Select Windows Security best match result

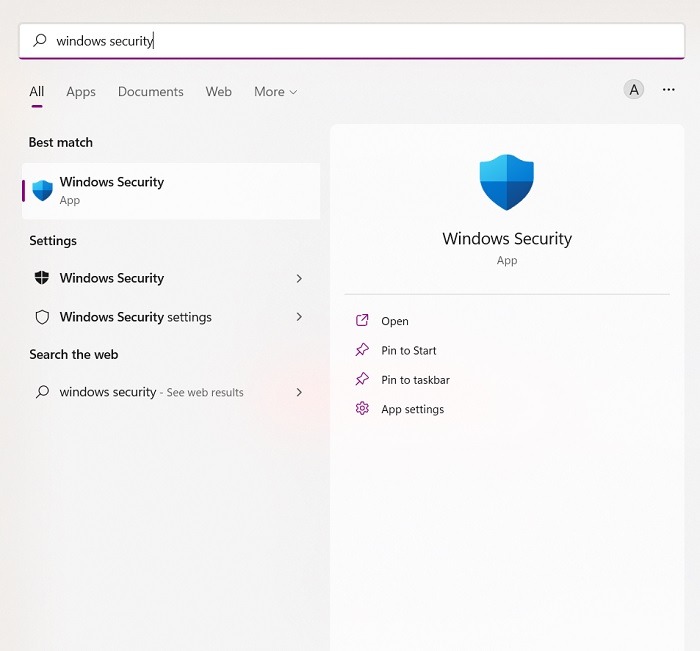click(171, 191)
